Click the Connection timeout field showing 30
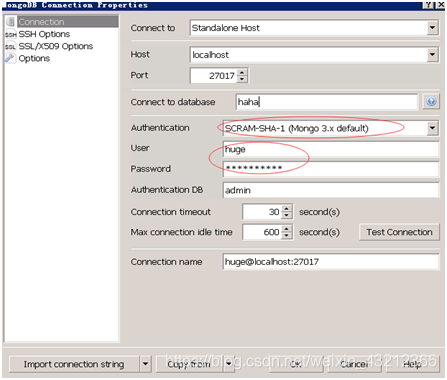Image resolution: width=447 pixels, height=380 pixels. point(262,212)
